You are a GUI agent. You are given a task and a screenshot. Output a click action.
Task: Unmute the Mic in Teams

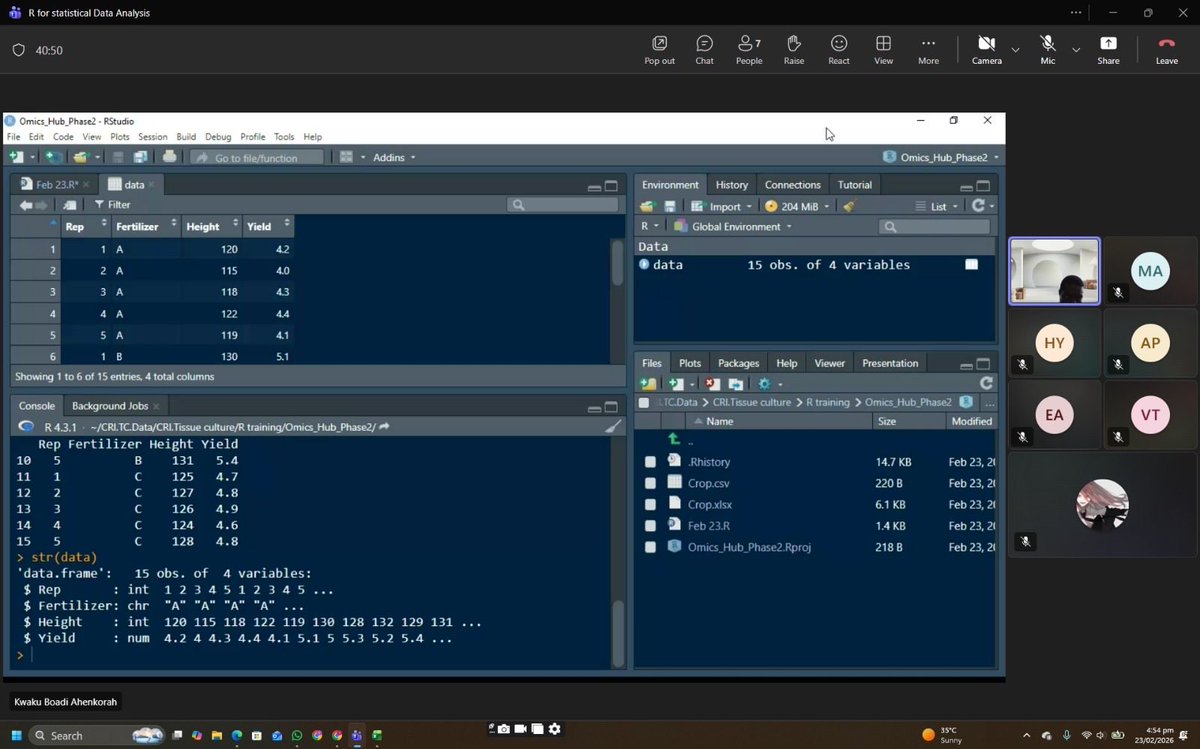(x=1047, y=50)
